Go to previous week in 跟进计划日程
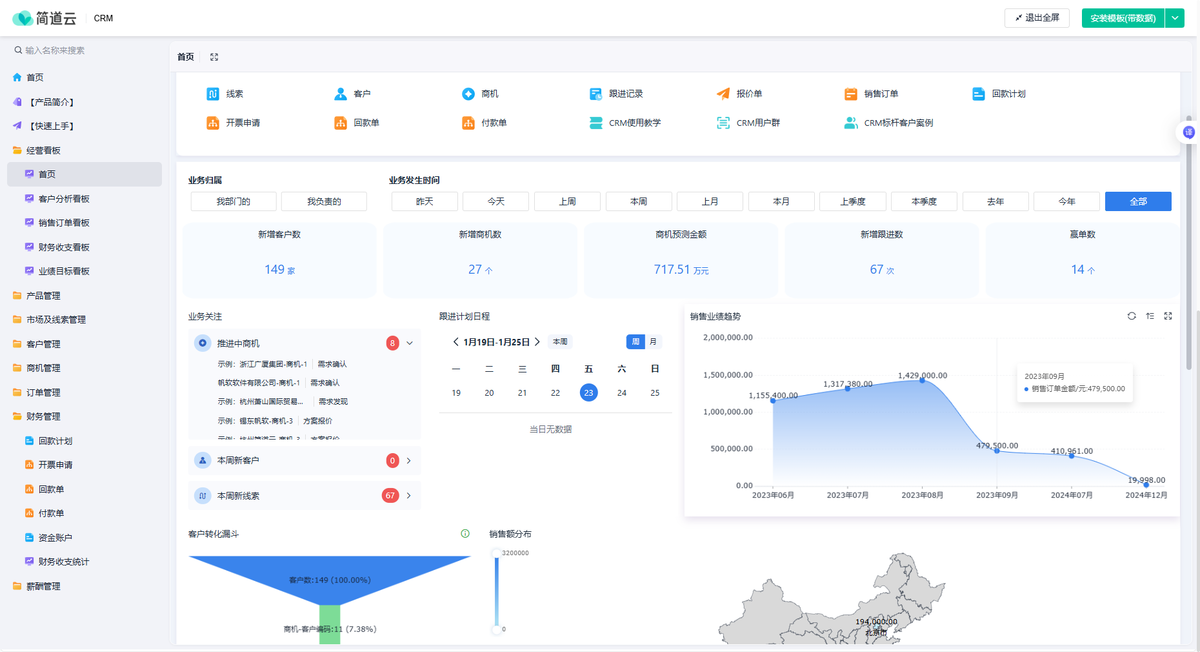The image size is (1200, 652). click(456, 342)
